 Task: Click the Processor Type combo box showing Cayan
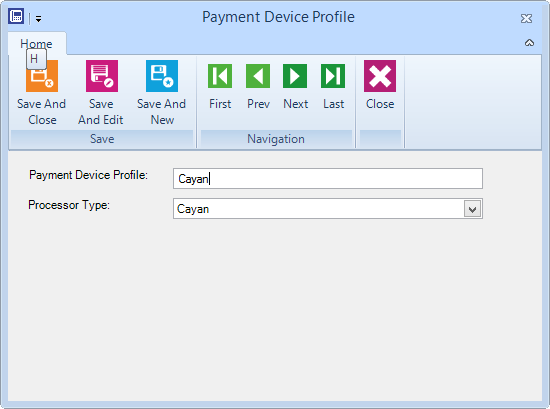point(328,209)
